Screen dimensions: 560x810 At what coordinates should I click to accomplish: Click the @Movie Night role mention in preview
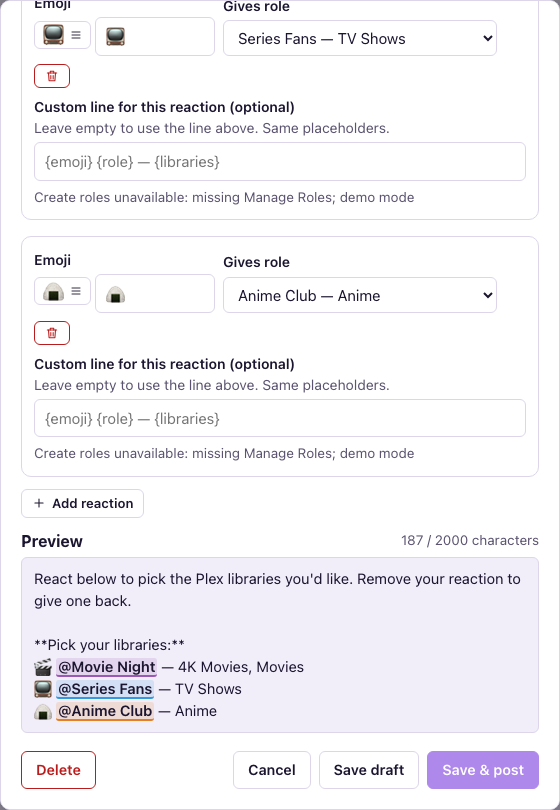click(106, 667)
